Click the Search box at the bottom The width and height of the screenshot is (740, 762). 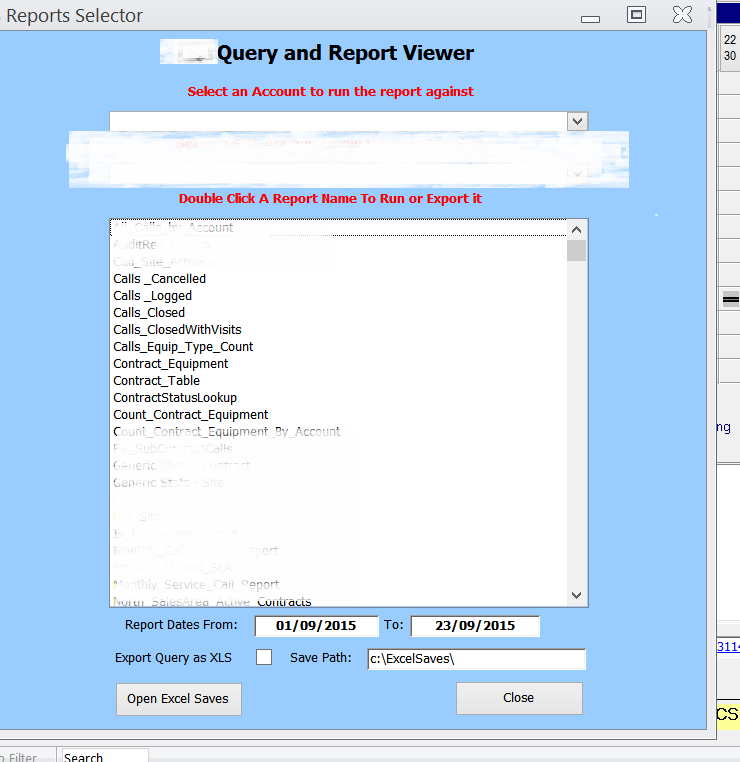coord(104,756)
